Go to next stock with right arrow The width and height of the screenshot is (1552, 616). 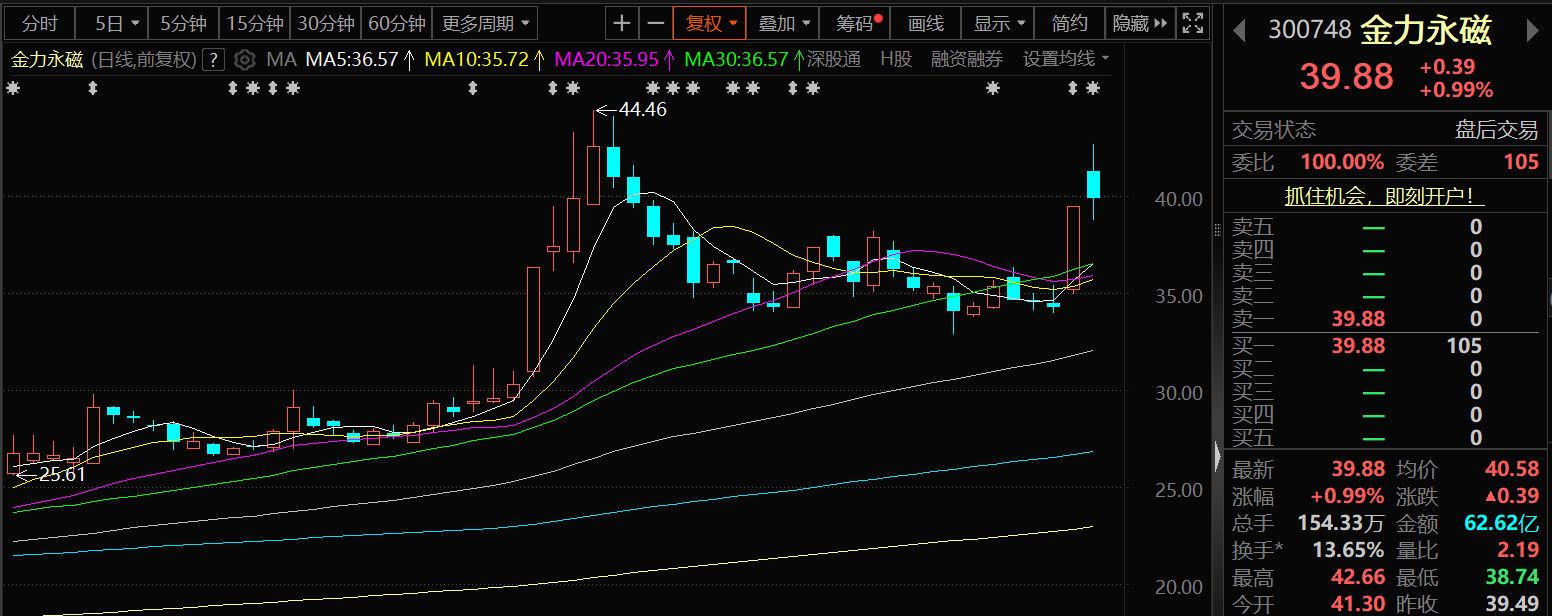[1532, 31]
